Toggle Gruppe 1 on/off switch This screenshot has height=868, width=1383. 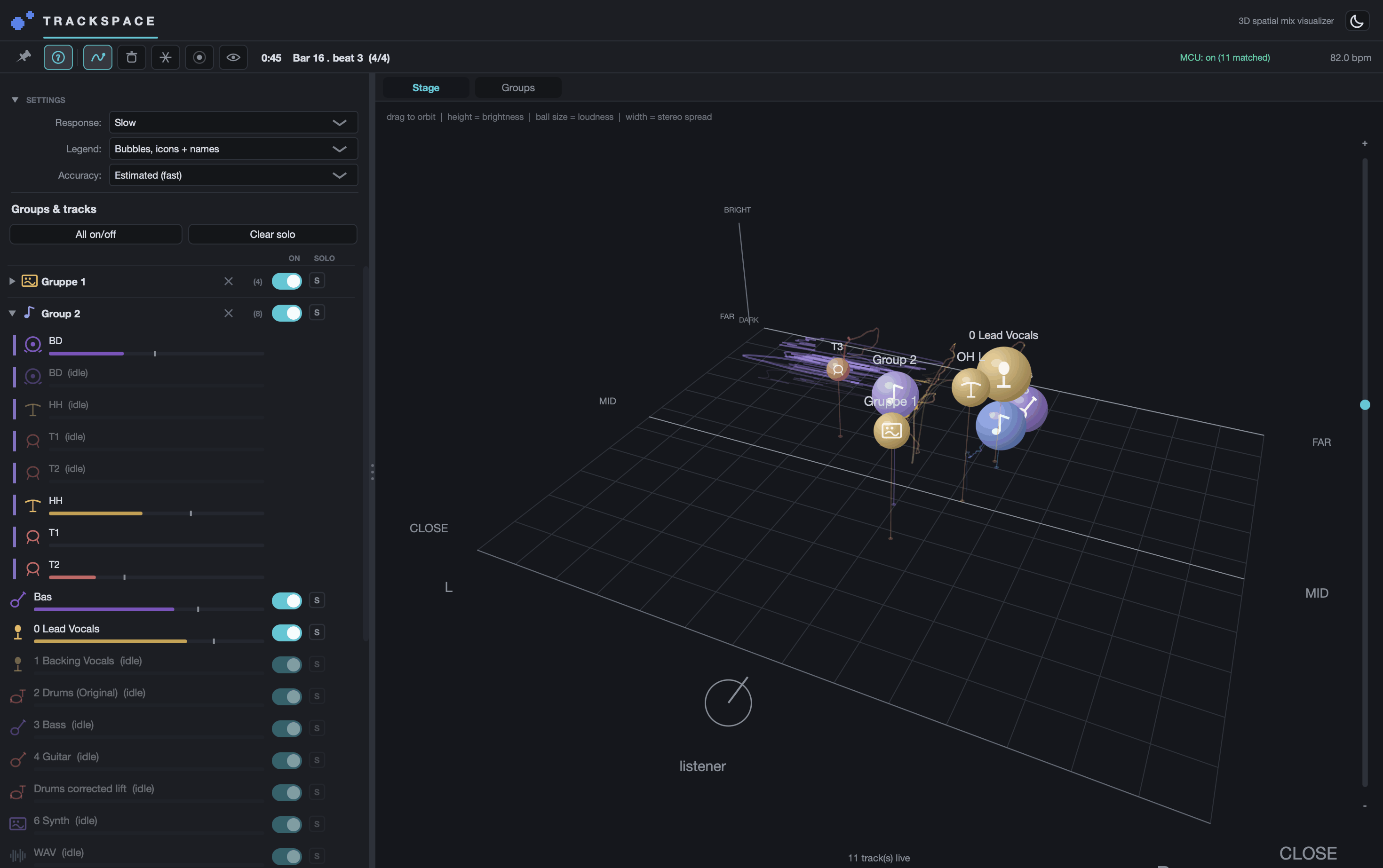pos(286,281)
